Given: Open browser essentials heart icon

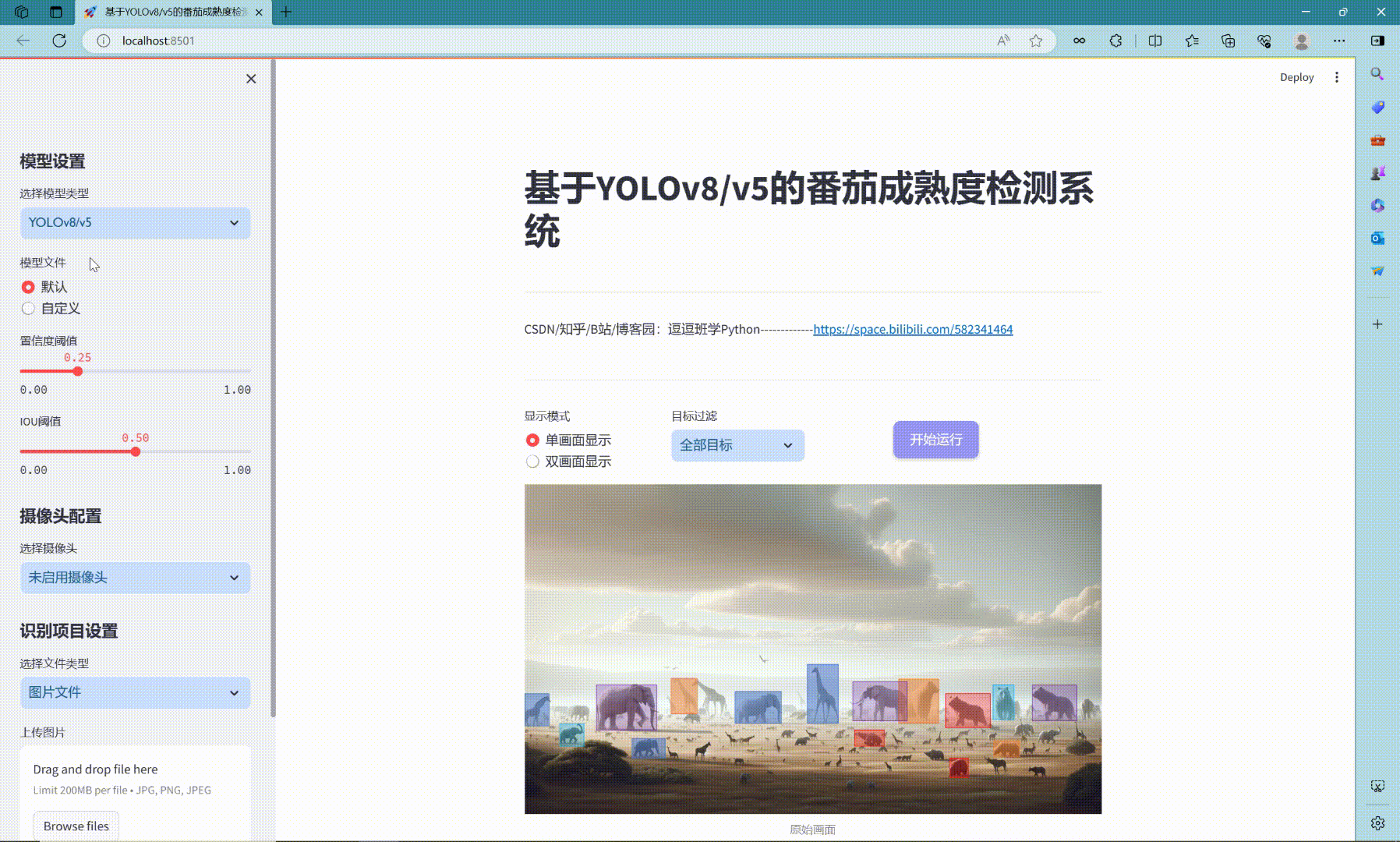Looking at the screenshot, I should 1264,41.
